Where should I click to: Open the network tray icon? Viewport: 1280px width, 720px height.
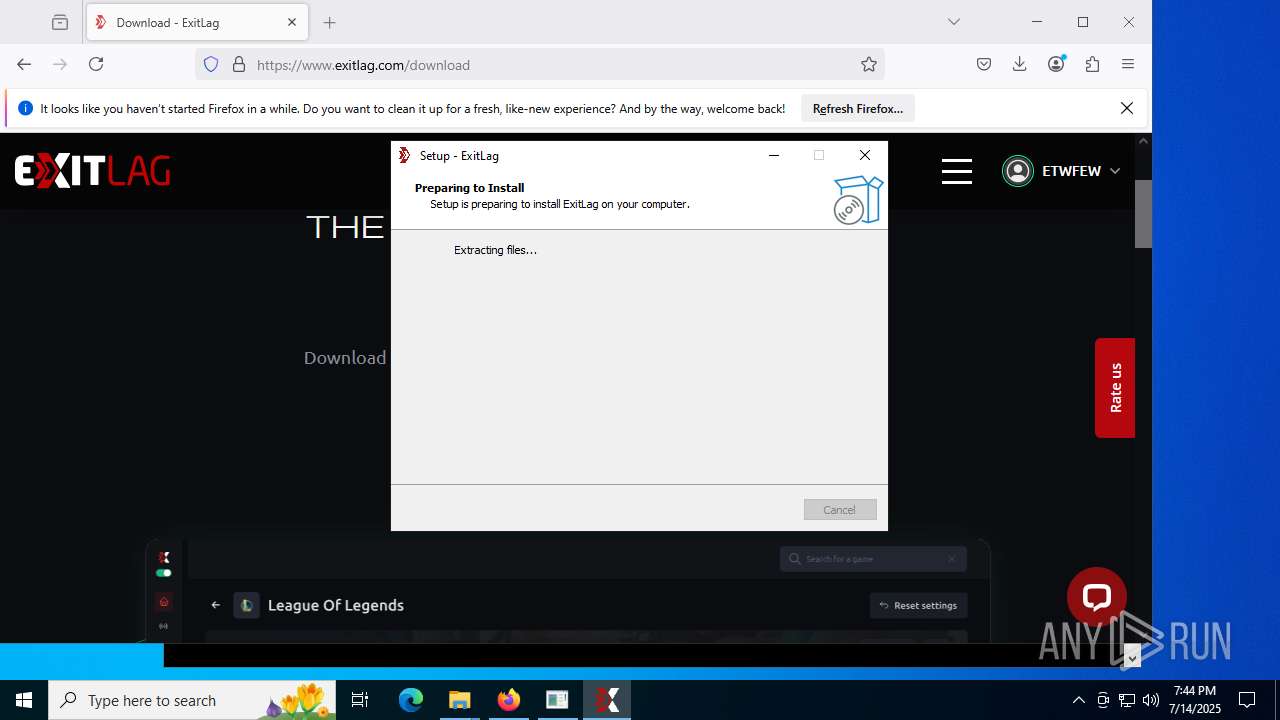1127,700
